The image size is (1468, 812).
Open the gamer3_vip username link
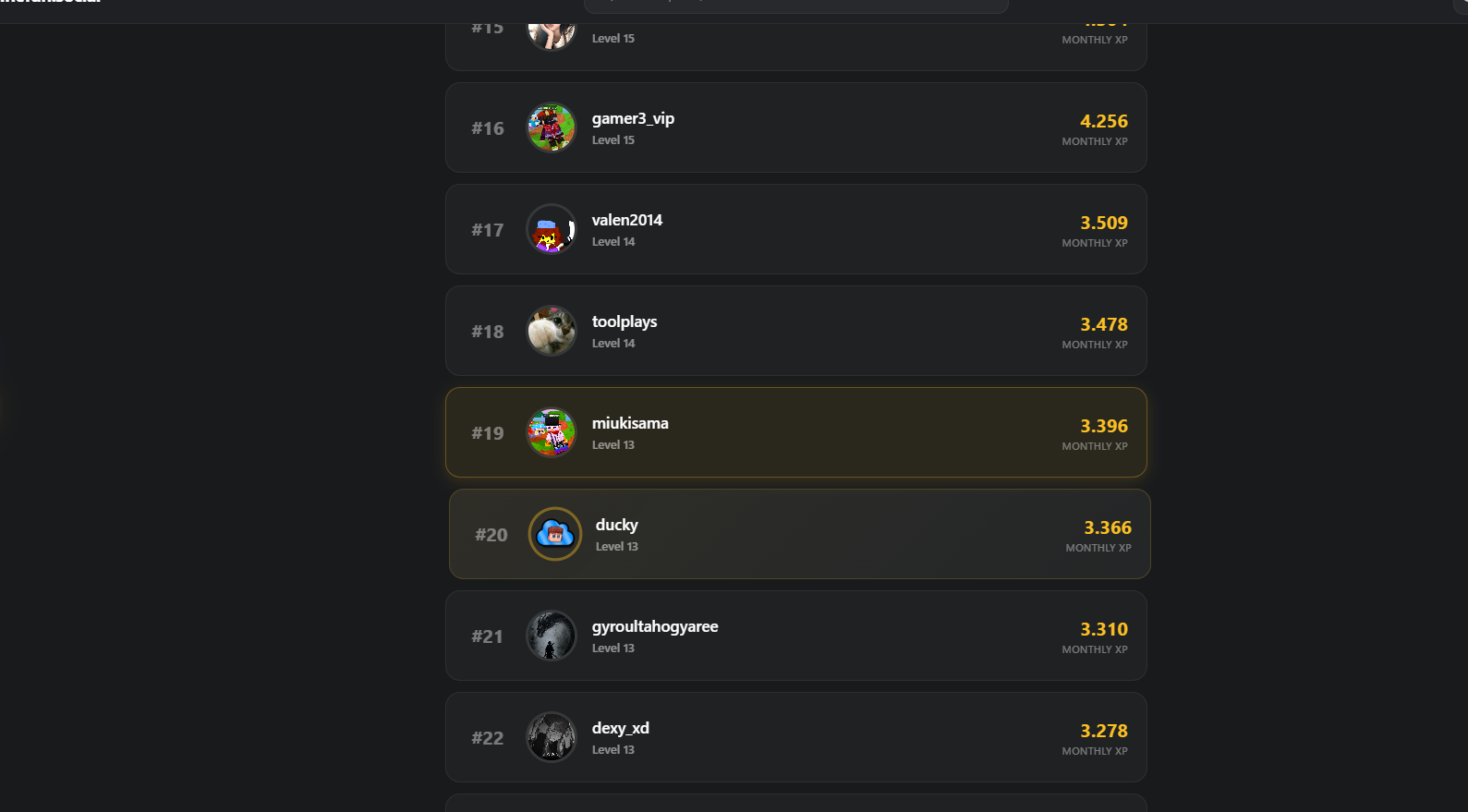coord(633,118)
